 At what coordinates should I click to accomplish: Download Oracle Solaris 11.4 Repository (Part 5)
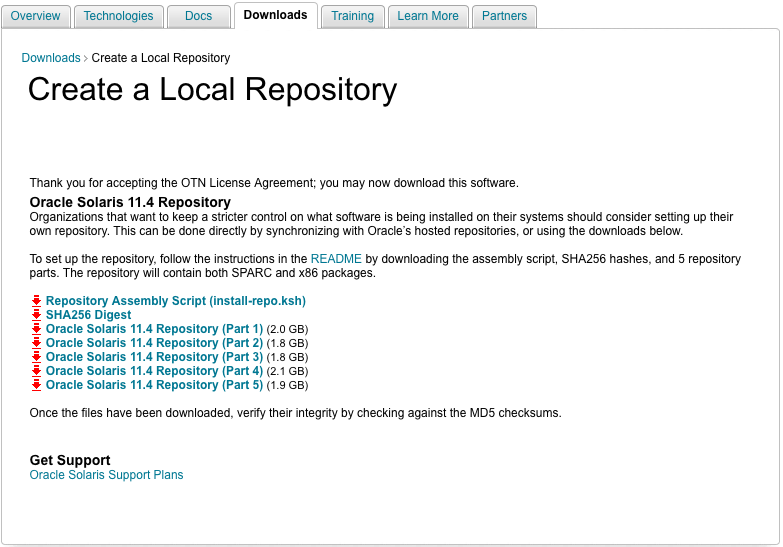(154, 385)
